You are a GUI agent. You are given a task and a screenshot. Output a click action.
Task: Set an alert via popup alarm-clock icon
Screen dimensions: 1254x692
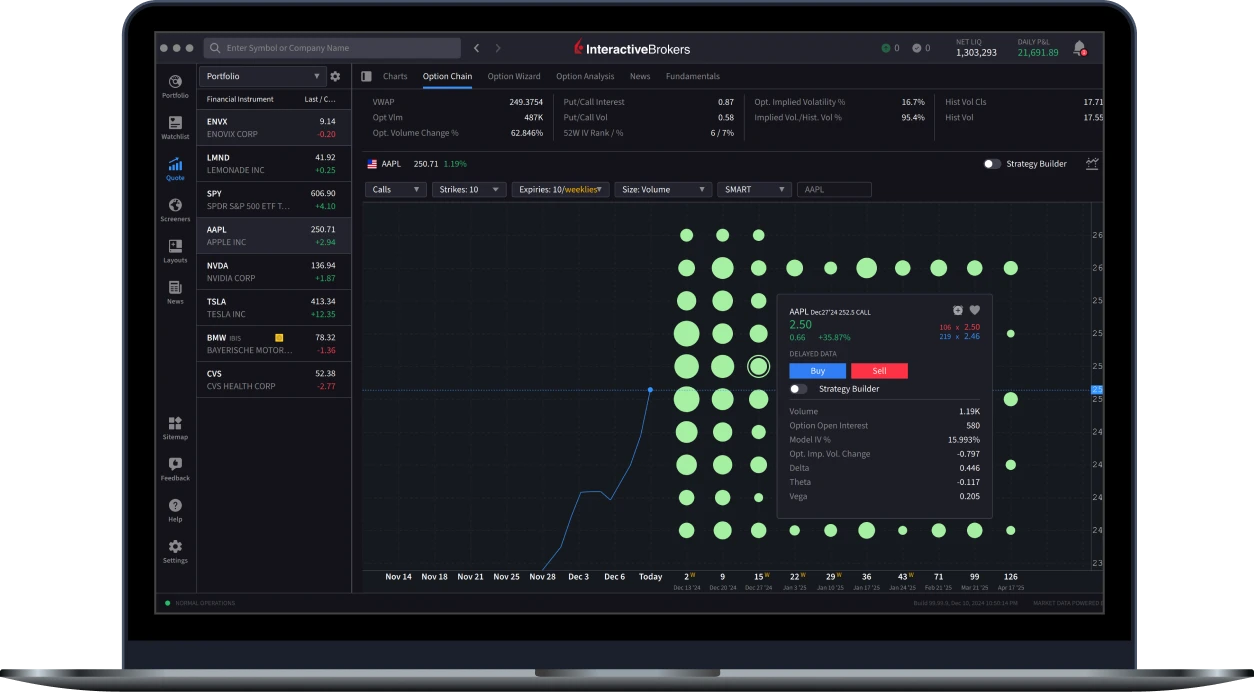pos(958,311)
